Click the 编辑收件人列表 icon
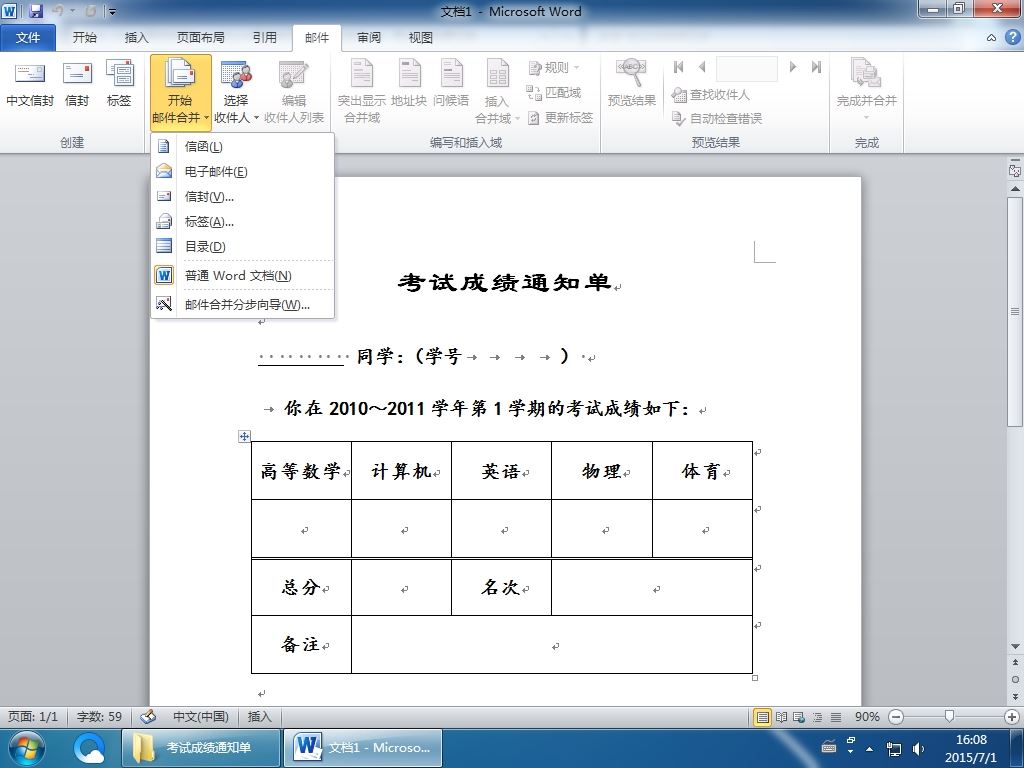This screenshot has width=1024, height=768. tap(293, 91)
